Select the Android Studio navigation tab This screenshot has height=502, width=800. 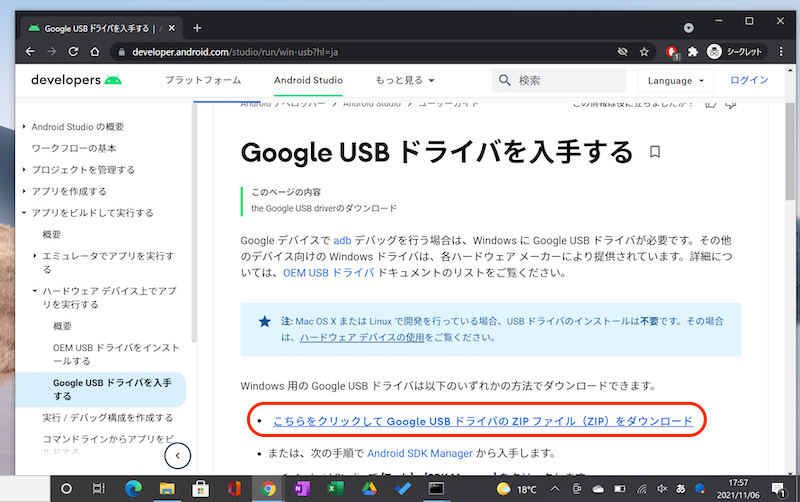coord(309,80)
